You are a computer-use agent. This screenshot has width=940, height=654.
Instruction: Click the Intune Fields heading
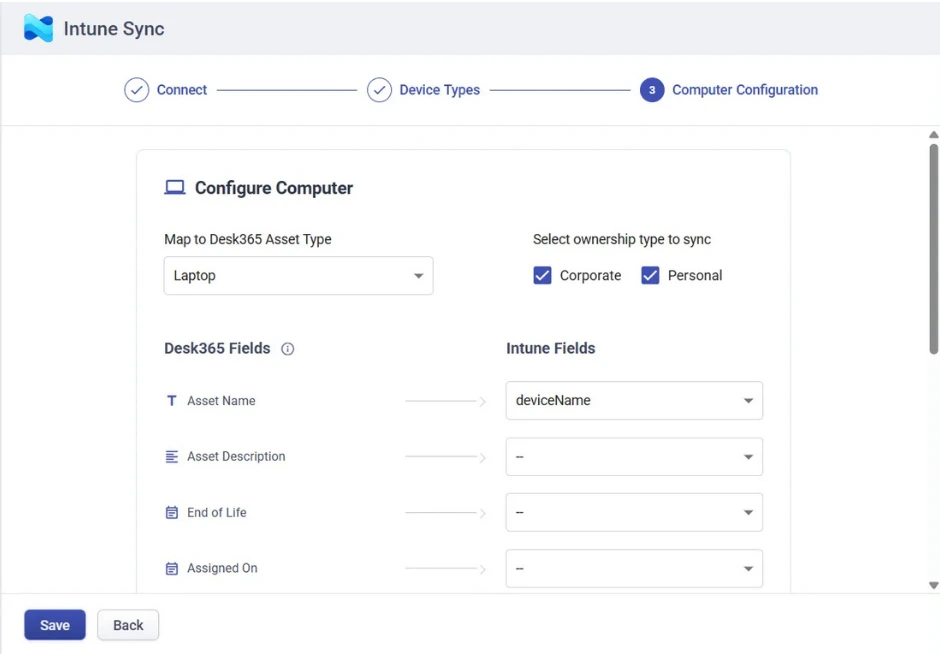coord(550,348)
